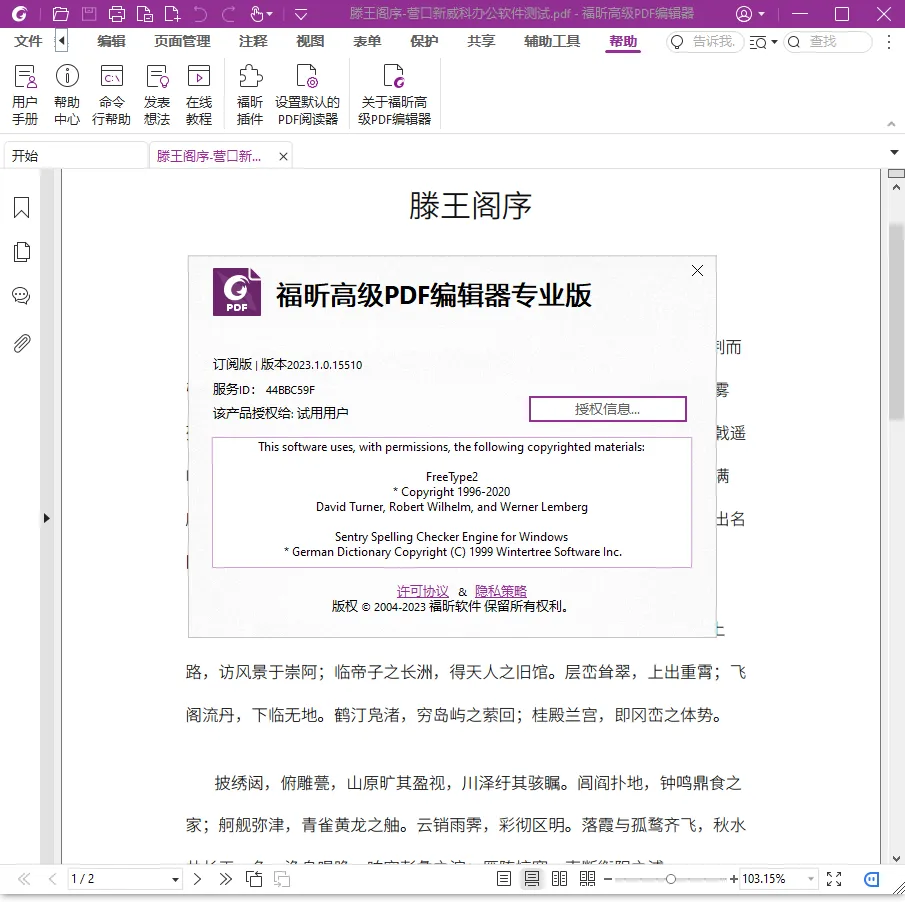
Task: Open the Comments panel in the sidebar
Action: pos(21,296)
